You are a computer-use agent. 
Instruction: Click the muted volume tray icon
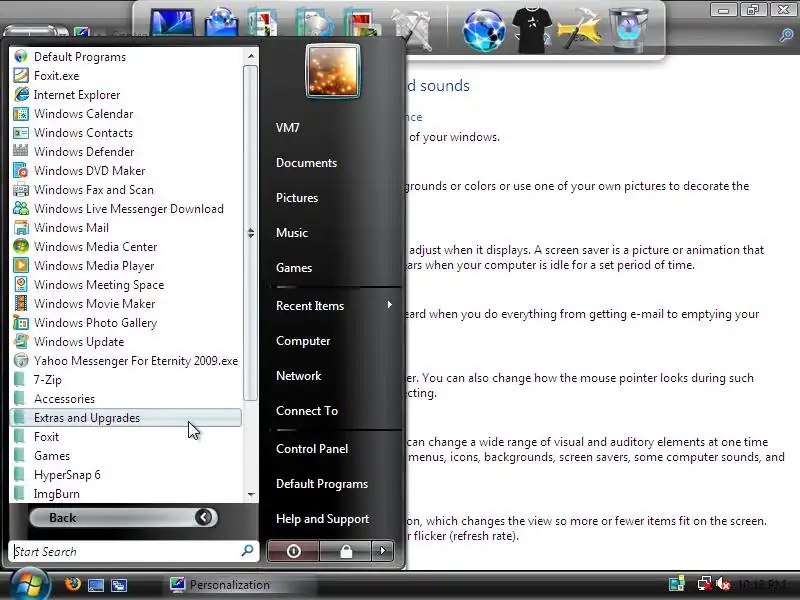click(x=723, y=584)
